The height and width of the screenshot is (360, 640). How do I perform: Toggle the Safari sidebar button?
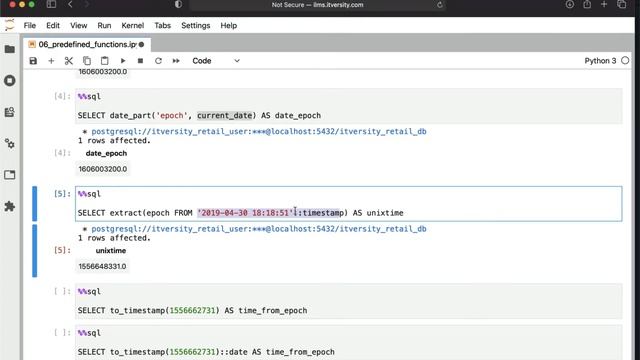(x=51, y=4)
